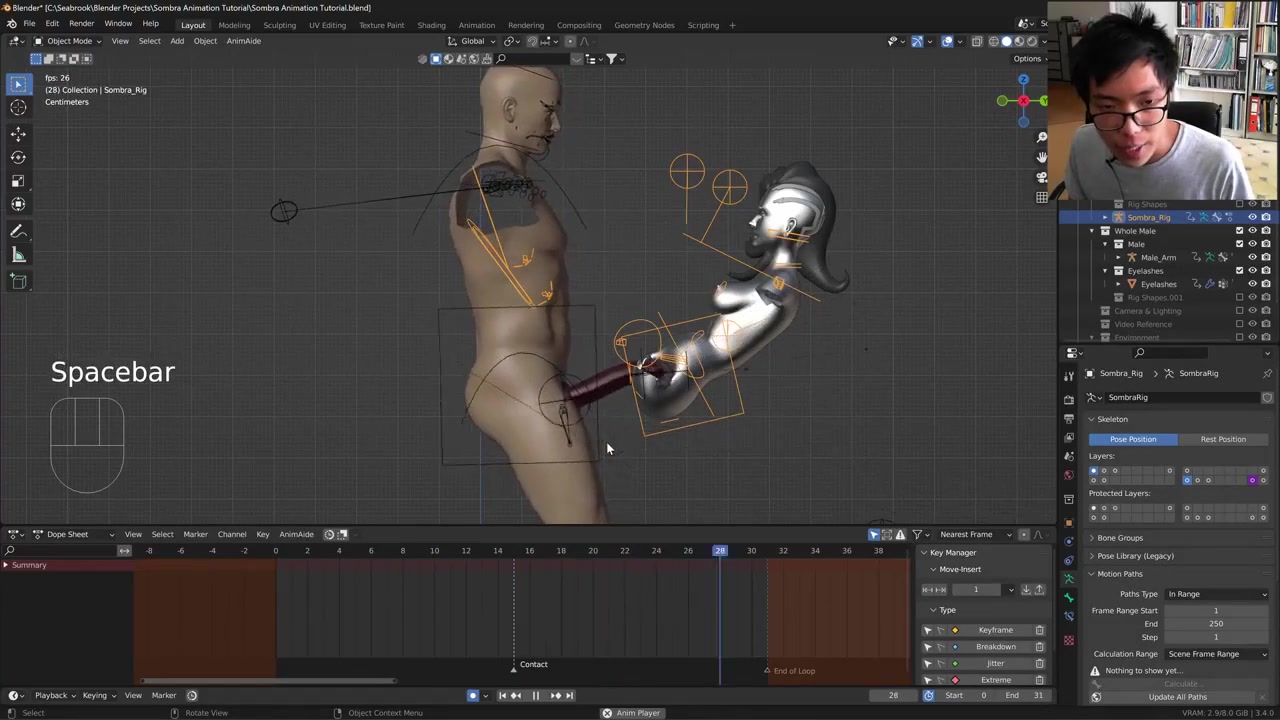This screenshot has width=1280, height=720.
Task: Uncheck the Whole Male collection checkbox
Action: 1239,231
